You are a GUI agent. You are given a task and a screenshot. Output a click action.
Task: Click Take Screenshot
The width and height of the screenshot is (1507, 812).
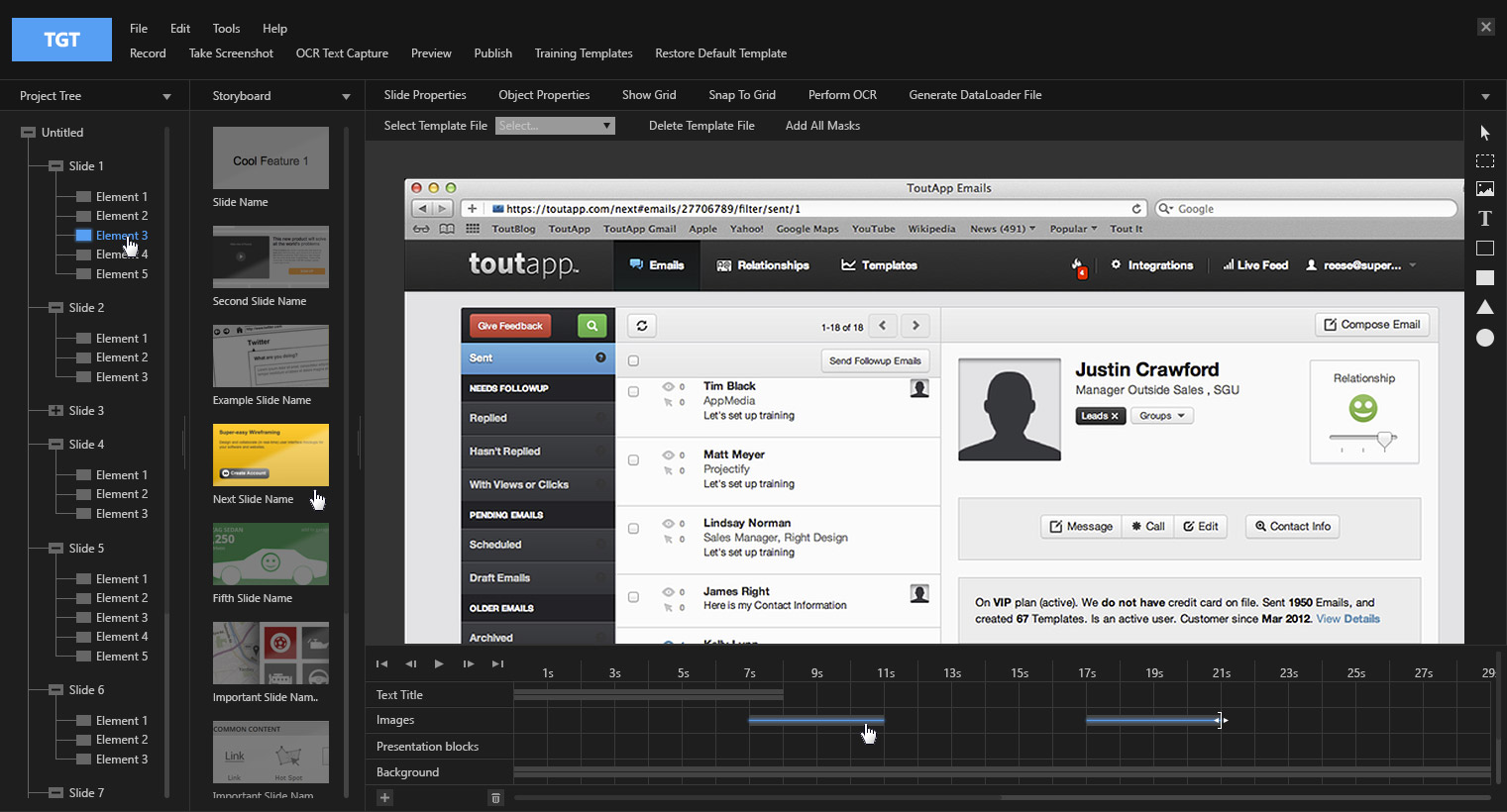231,53
